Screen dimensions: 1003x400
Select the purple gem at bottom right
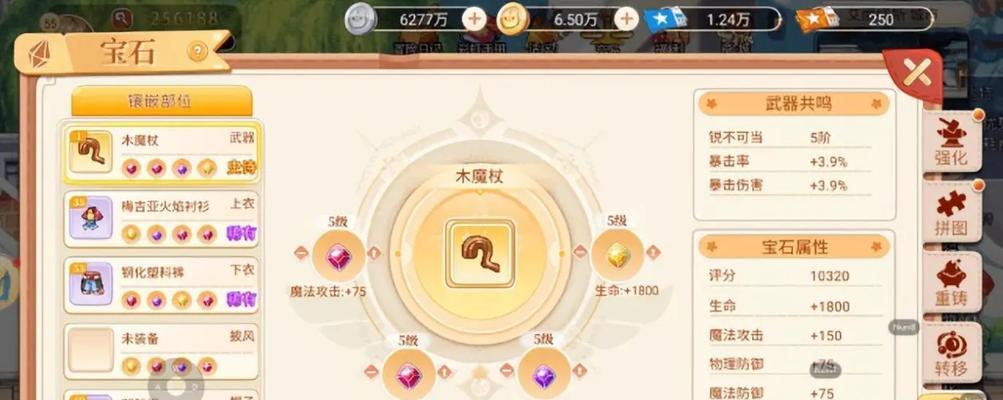click(544, 375)
